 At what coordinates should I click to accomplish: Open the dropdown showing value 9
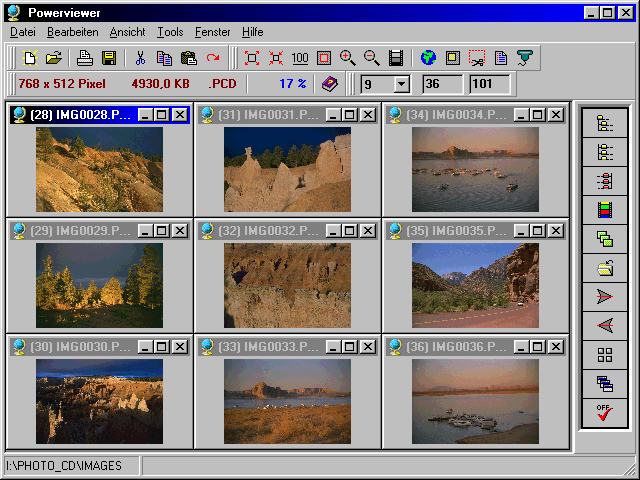401,85
